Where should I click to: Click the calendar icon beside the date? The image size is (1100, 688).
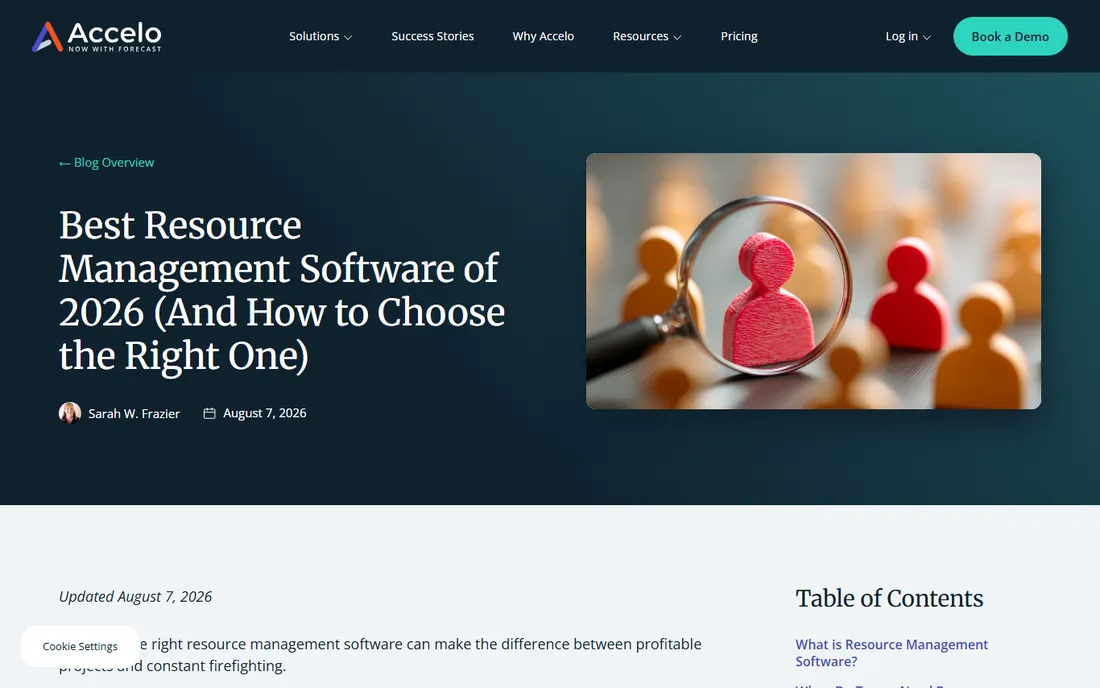click(209, 413)
